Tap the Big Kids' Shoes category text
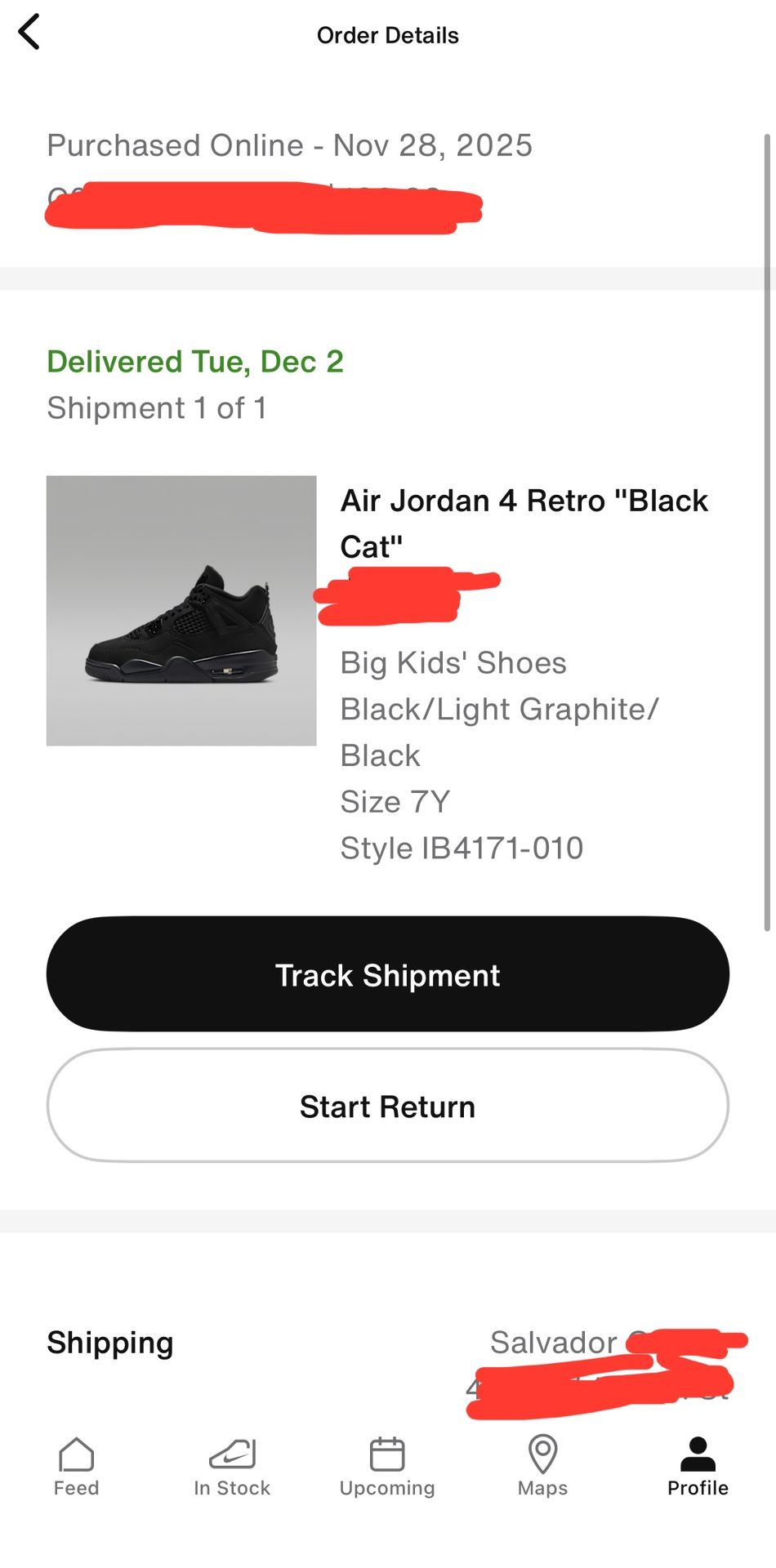776x1568 pixels. 453,663
